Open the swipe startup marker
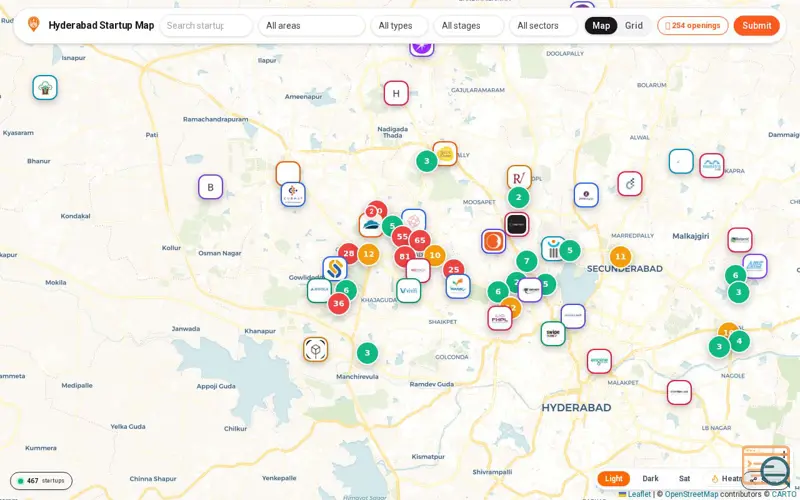Image resolution: width=800 pixels, height=500 pixels. (553, 334)
